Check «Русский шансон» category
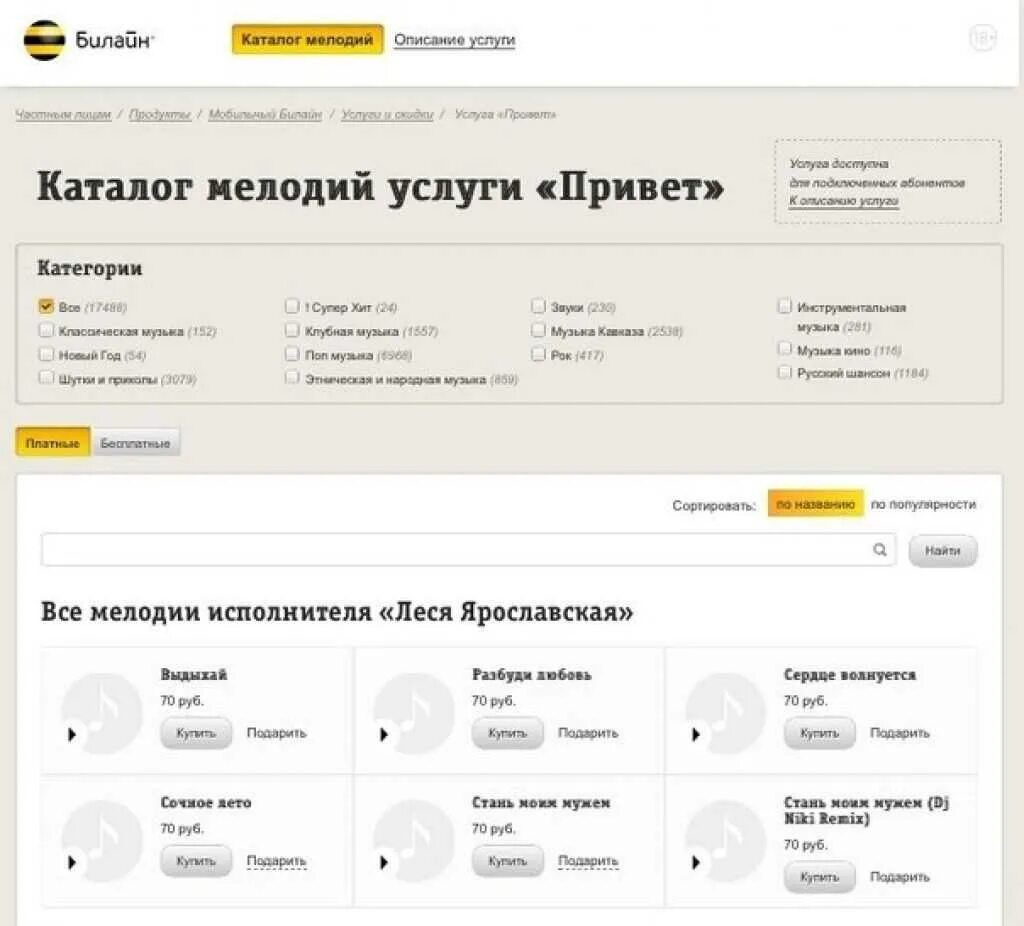 click(x=784, y=372)
